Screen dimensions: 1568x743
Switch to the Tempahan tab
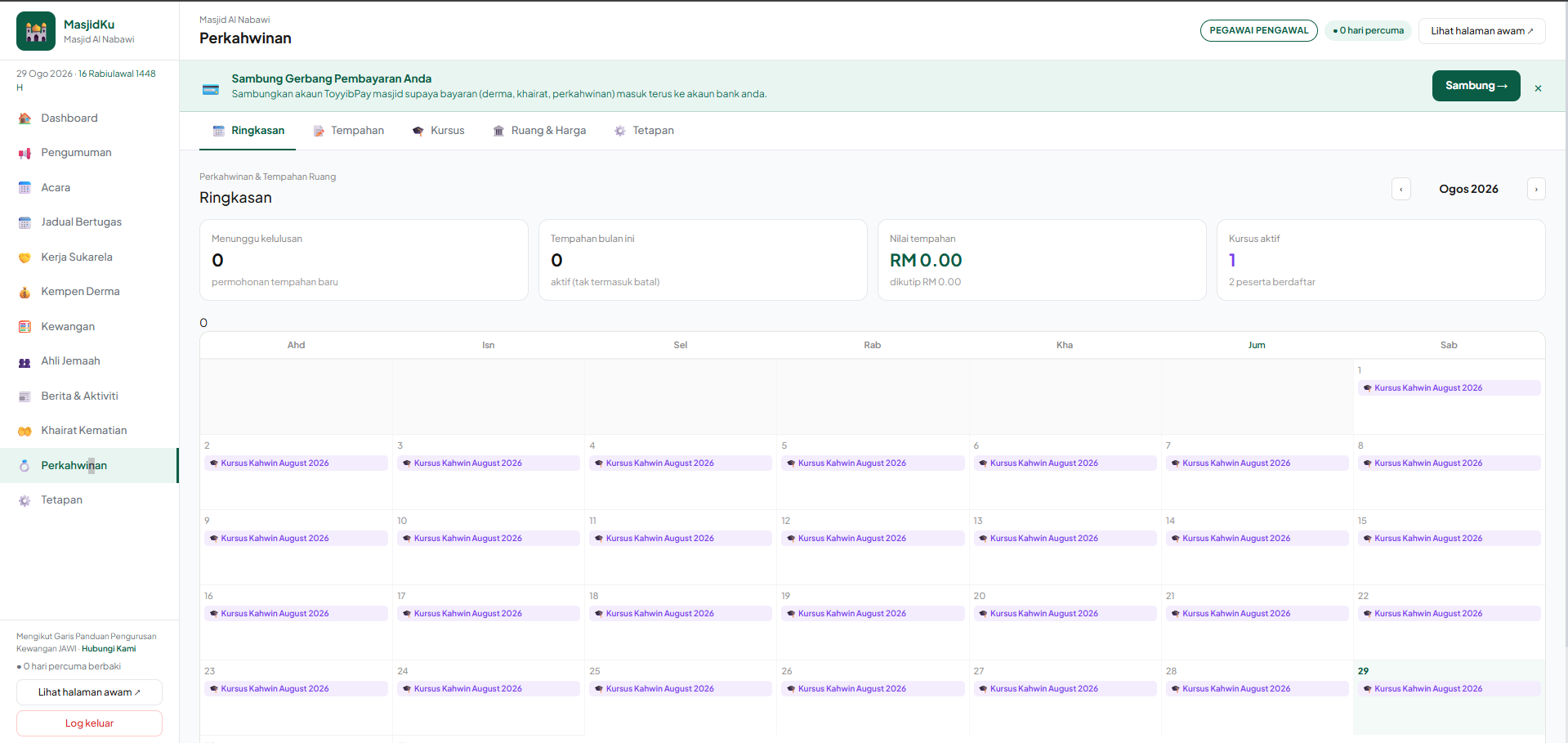pyautogui.click(x=348, y=131)
